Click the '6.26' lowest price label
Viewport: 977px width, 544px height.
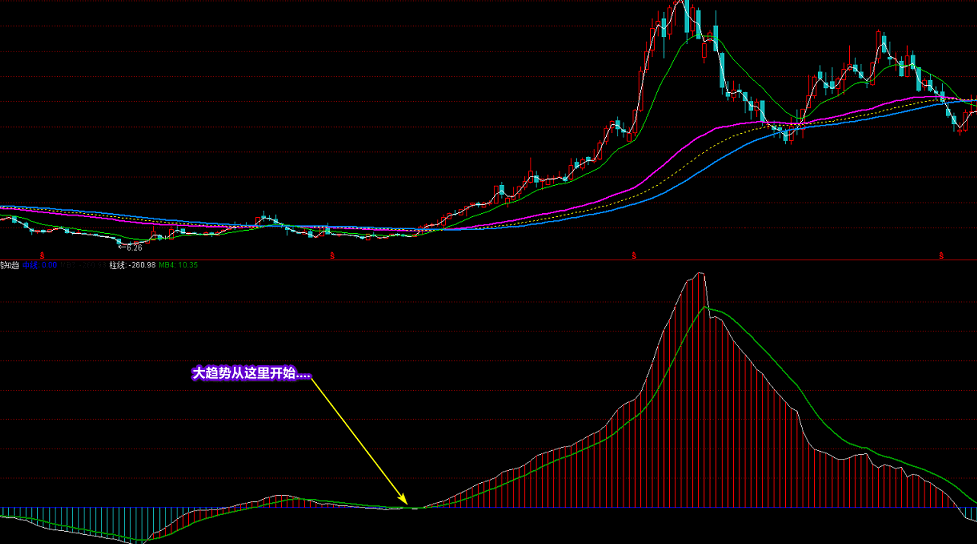pos(134,248)
